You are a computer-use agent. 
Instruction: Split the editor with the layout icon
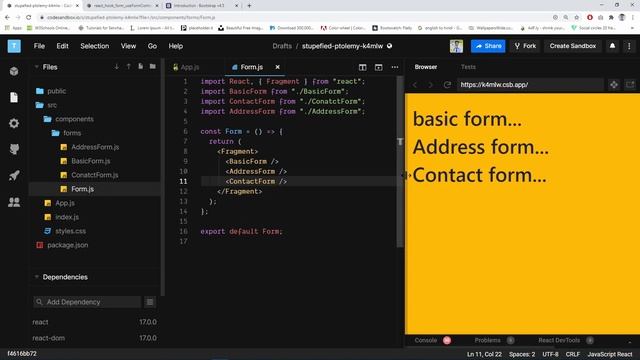coord(362,67)
